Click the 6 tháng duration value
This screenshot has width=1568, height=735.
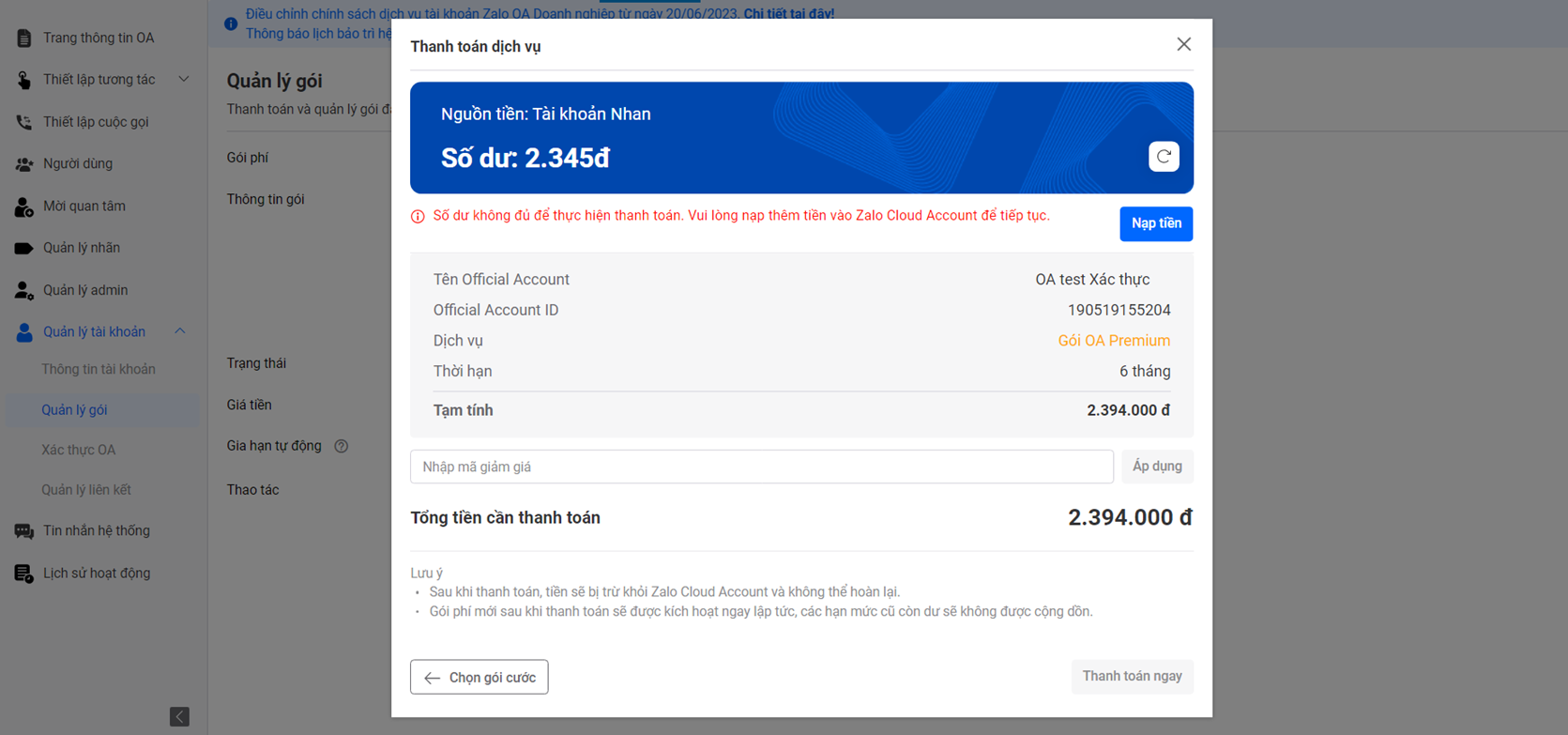1145,372
